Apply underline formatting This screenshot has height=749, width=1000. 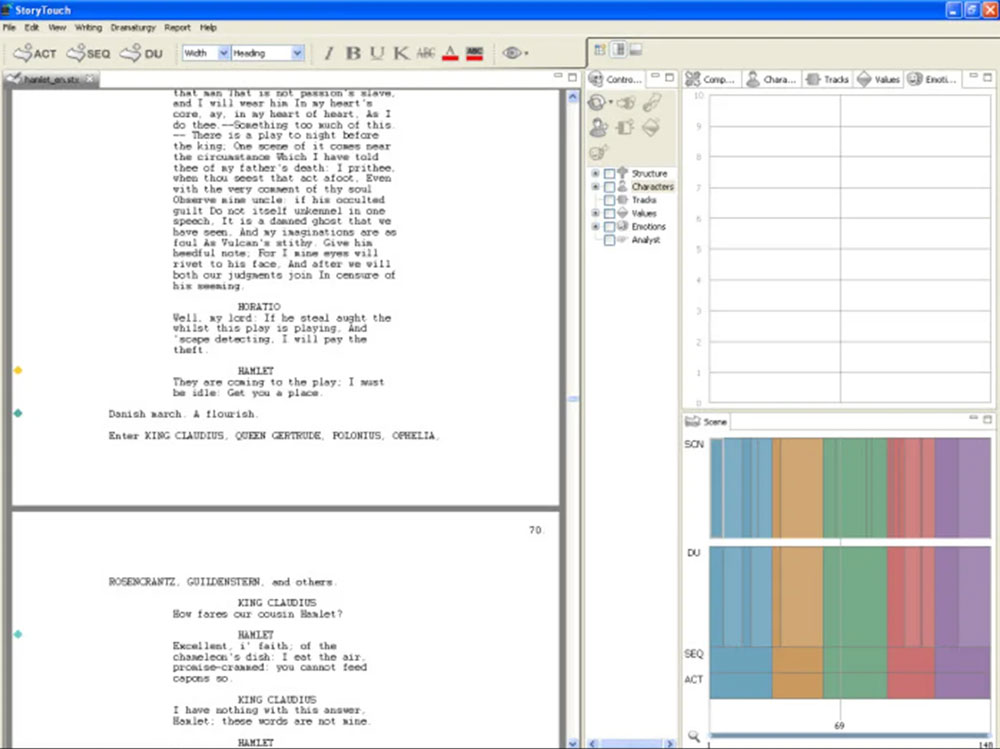(376, 53)
